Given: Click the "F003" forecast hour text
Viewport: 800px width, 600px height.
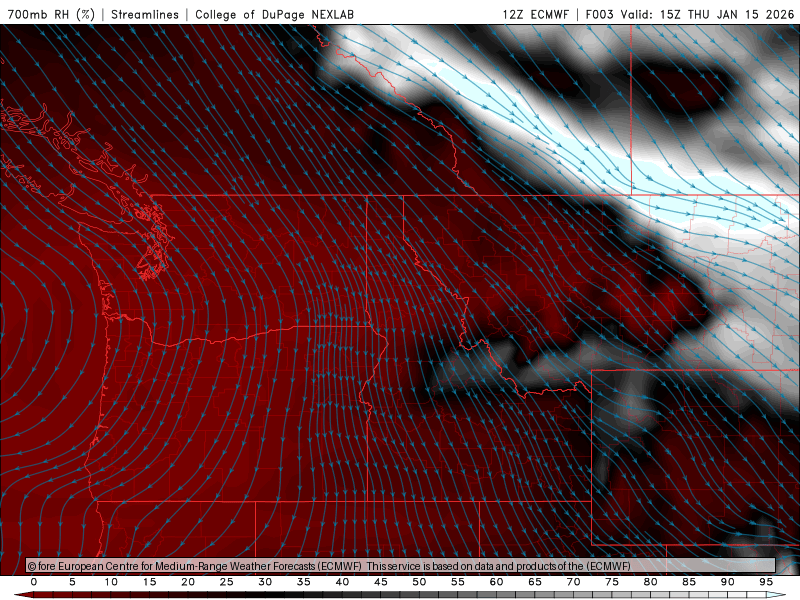Looking at the screenshot, I should coord(600,14).
